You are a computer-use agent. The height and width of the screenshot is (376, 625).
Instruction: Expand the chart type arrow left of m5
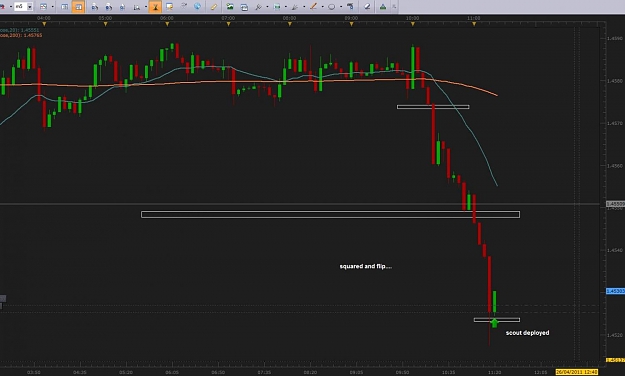[x=11, y=7]
